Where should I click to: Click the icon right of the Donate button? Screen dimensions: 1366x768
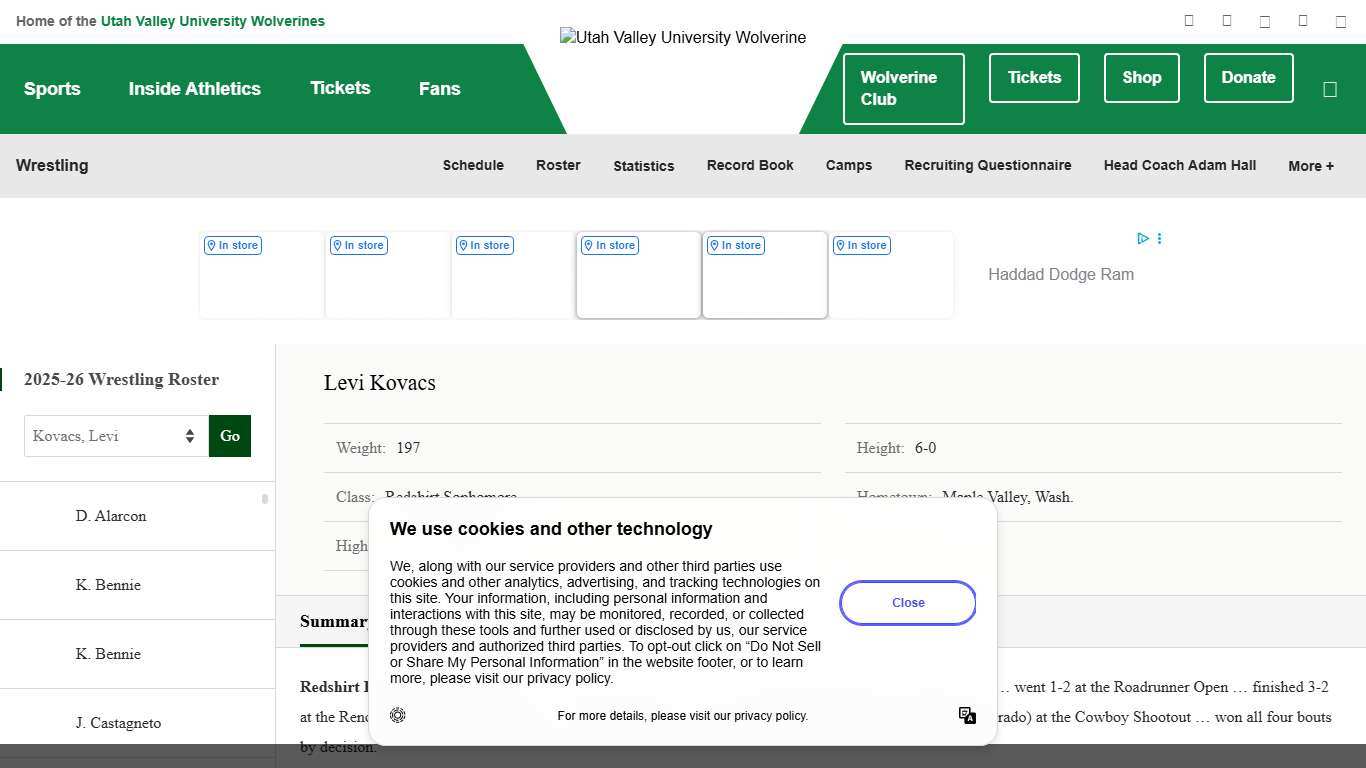click(1329, 89)
